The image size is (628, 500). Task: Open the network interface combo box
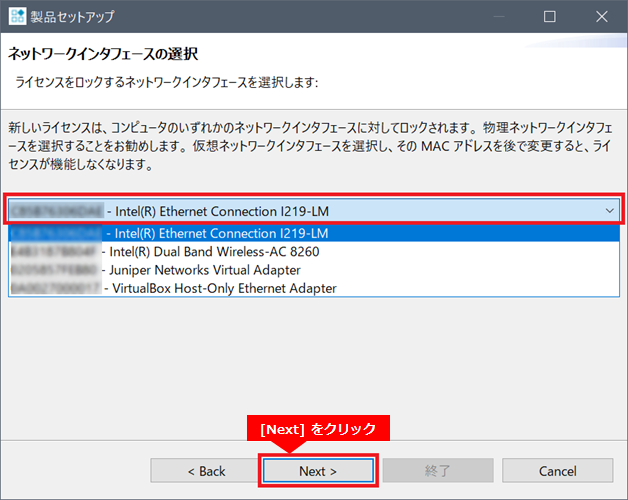click(314, 211)
